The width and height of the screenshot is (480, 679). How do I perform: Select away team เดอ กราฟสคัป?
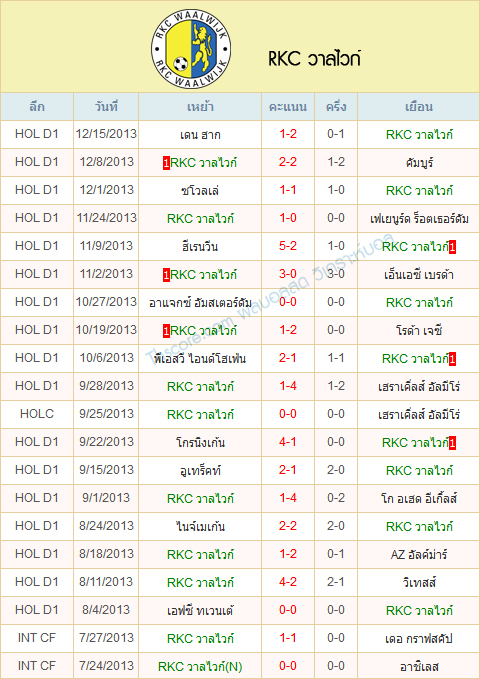tap(419, 639)
